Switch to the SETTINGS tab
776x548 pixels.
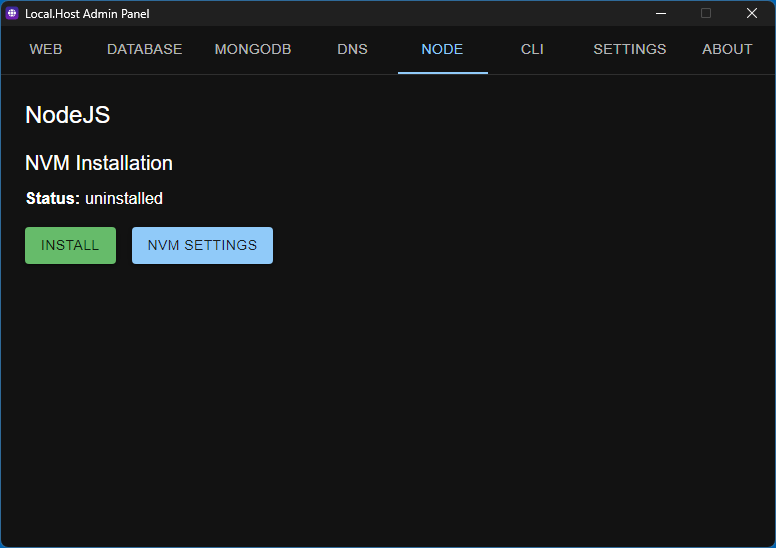click(x=630, y=50)
